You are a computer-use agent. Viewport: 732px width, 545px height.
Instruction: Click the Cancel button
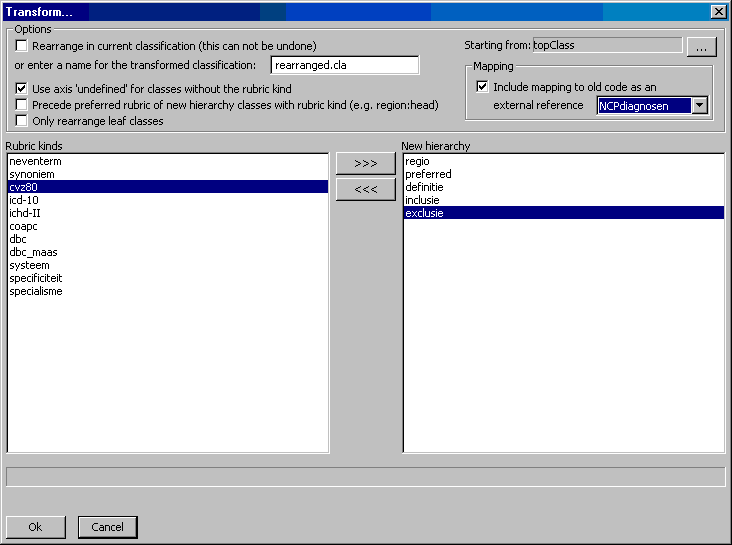tap(107, 527)
